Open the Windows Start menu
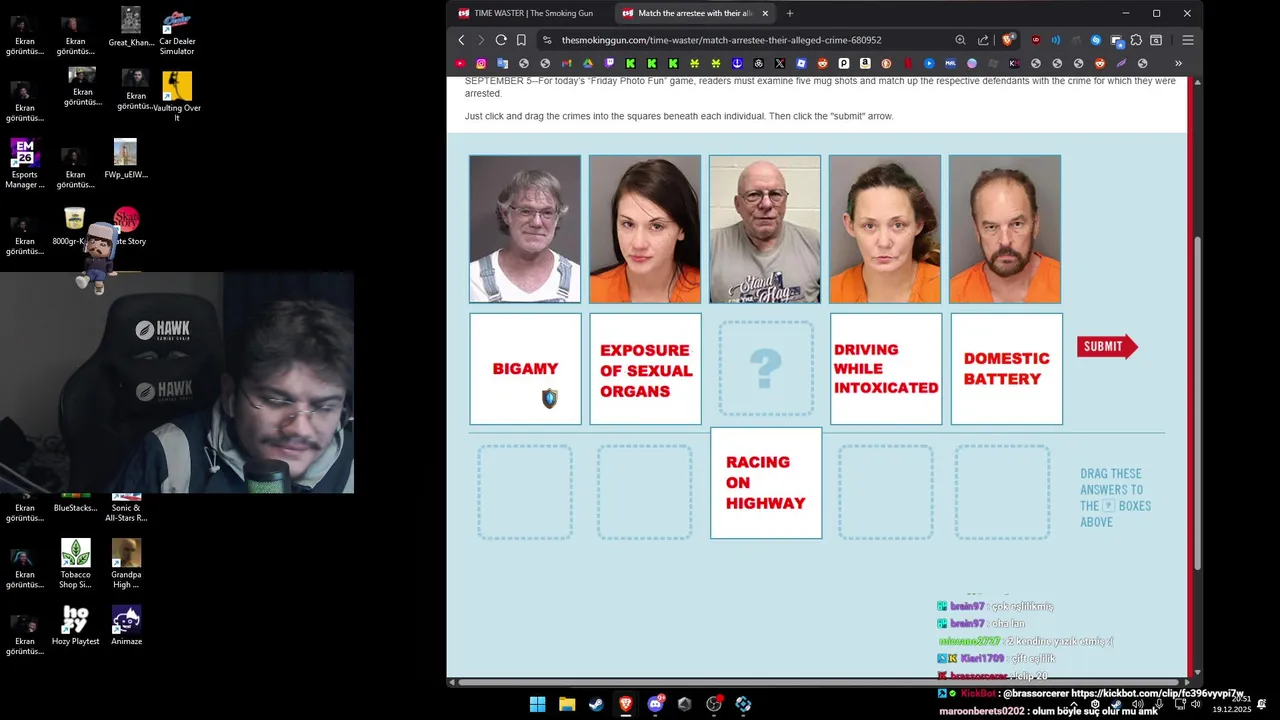 (537, 704)
